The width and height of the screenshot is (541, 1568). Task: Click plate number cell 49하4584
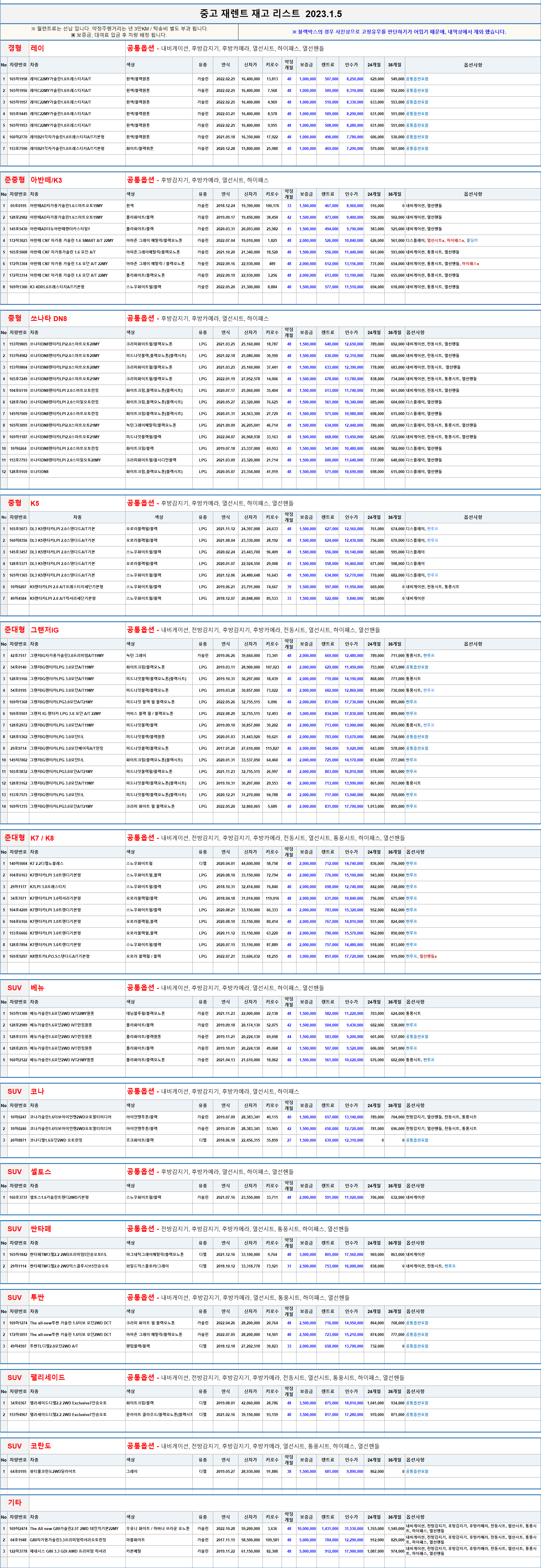click(x=18, y=598)
